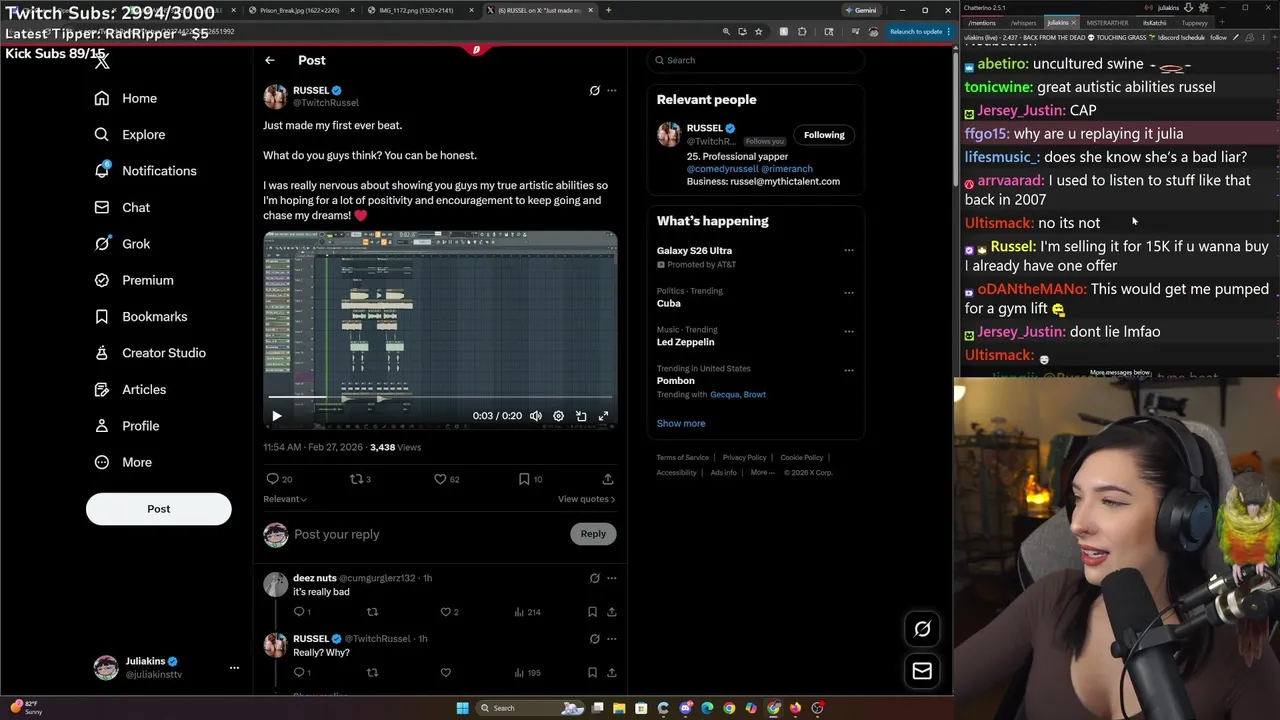The height and width of the screenshot is (720, 1280).
Task: Toggle the Following button for RUSSEL
Action: 824,135
